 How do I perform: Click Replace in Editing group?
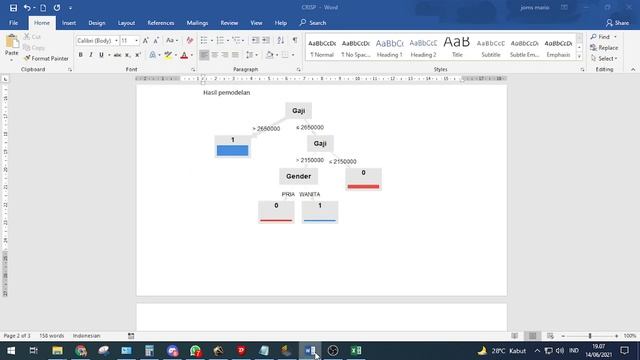604,48
